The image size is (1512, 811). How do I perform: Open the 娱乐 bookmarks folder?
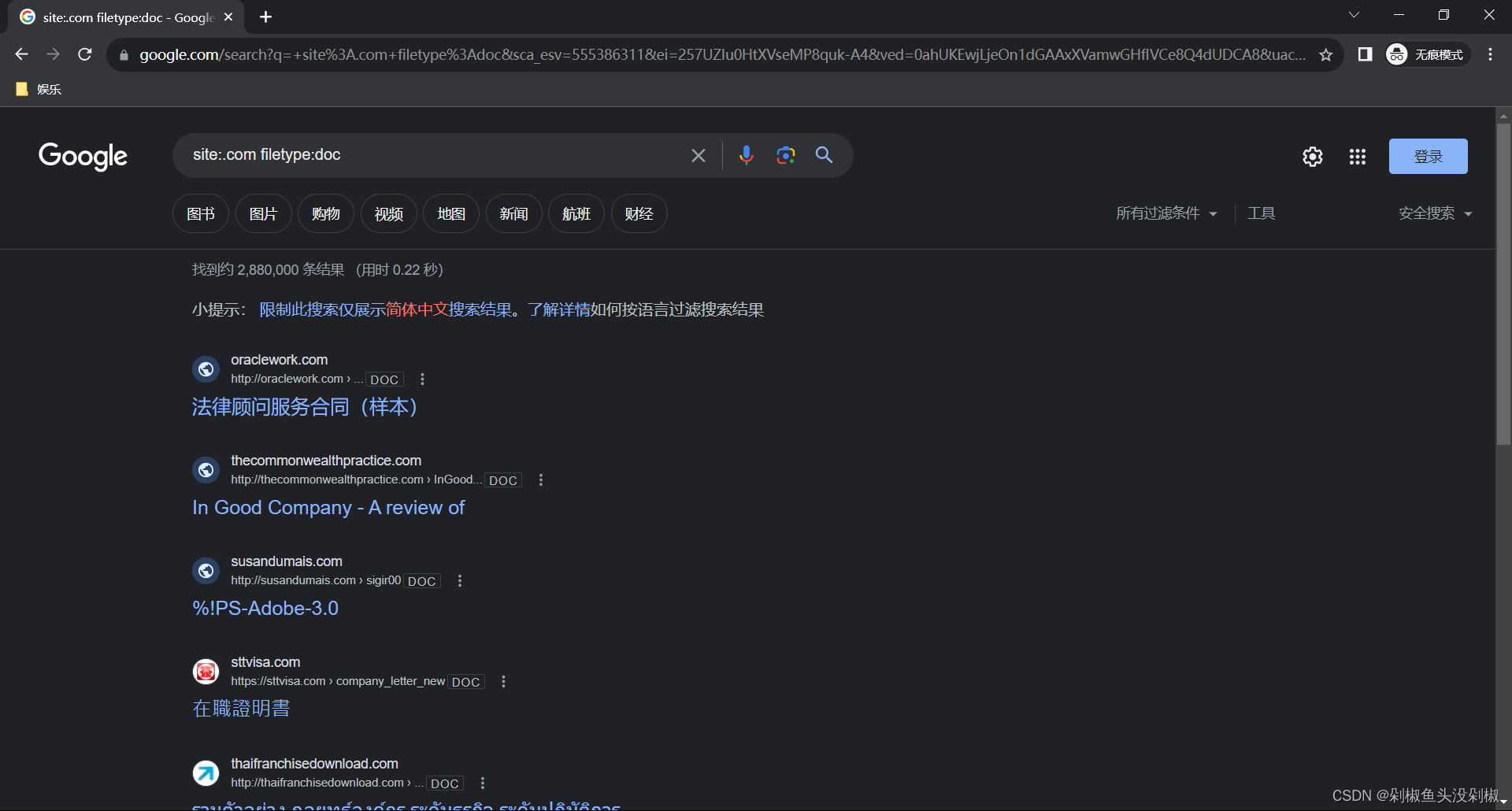click(39, 89)
